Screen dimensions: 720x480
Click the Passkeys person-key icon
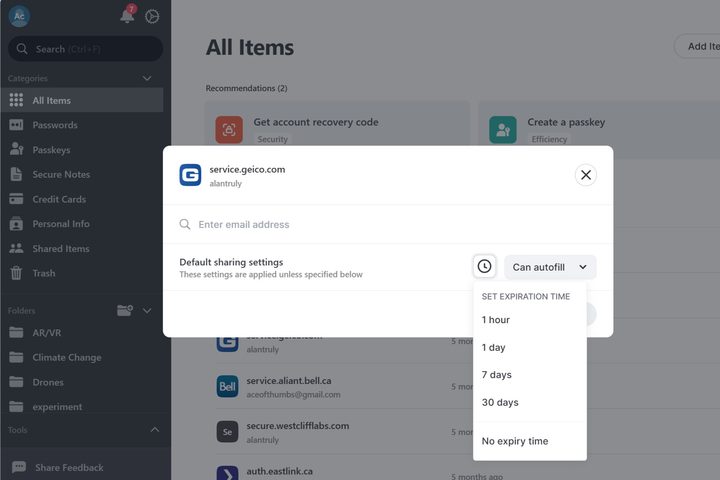[x=16, y=149]
